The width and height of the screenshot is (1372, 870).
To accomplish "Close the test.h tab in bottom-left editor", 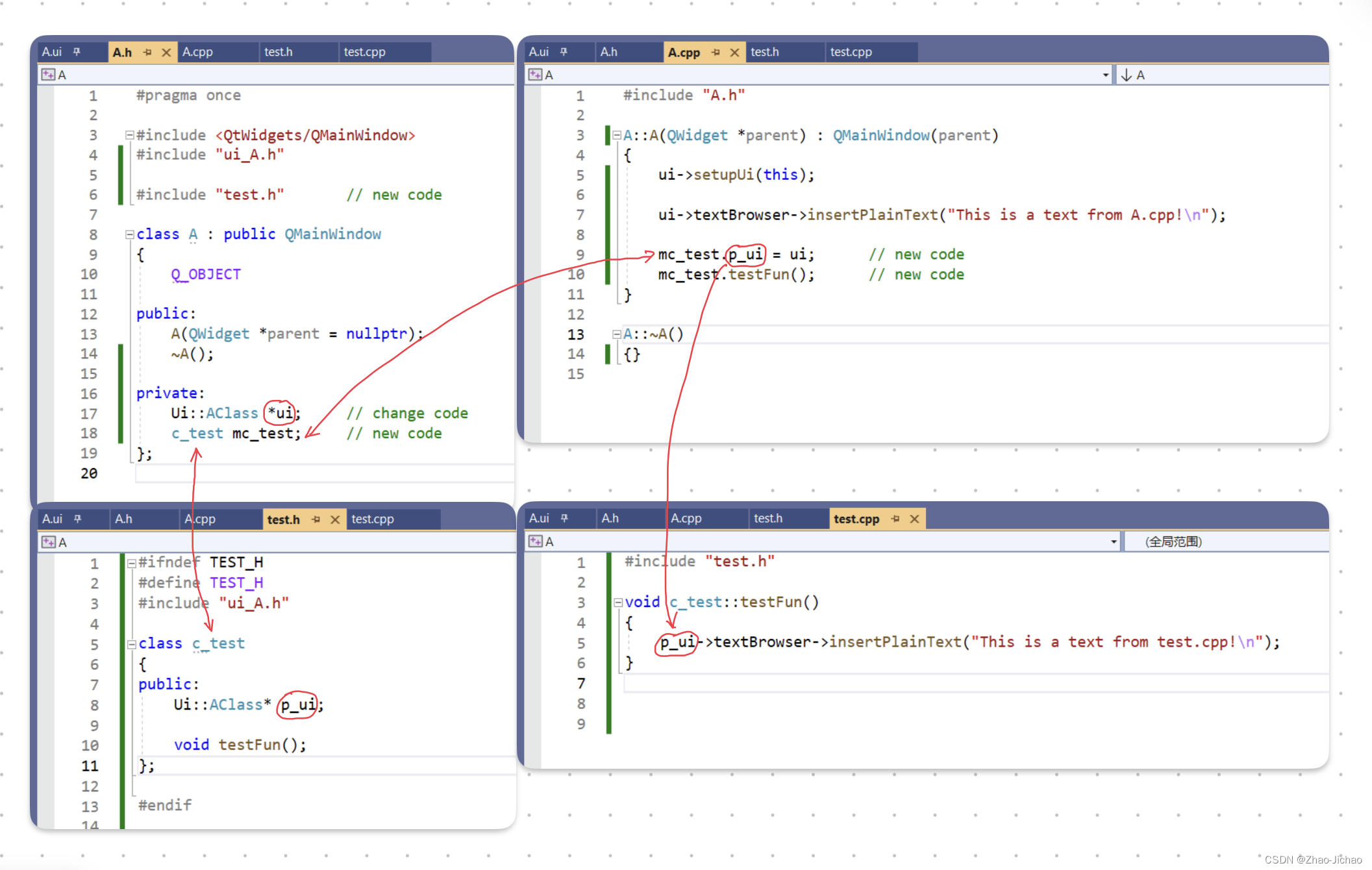I will click(335, 519).
